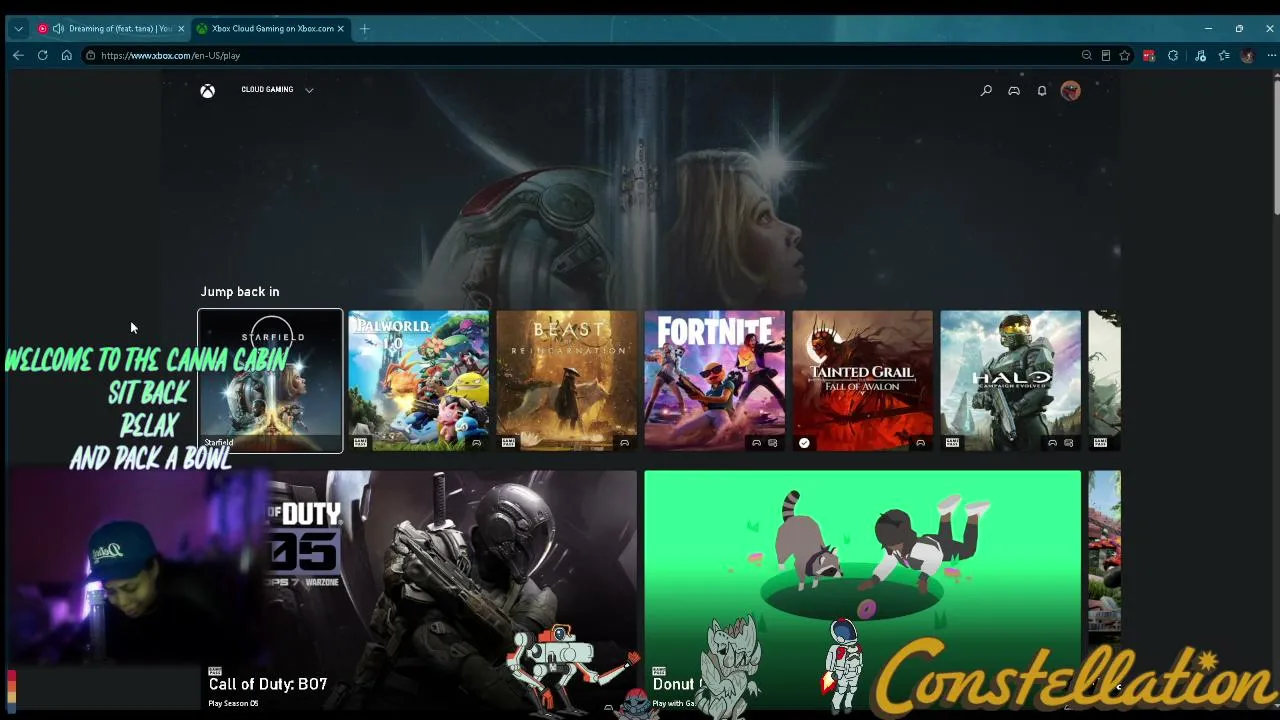Zoom out using the address bar magnifier
The width and height of the screenshot is (1280, 720).
coord(1087,56)
